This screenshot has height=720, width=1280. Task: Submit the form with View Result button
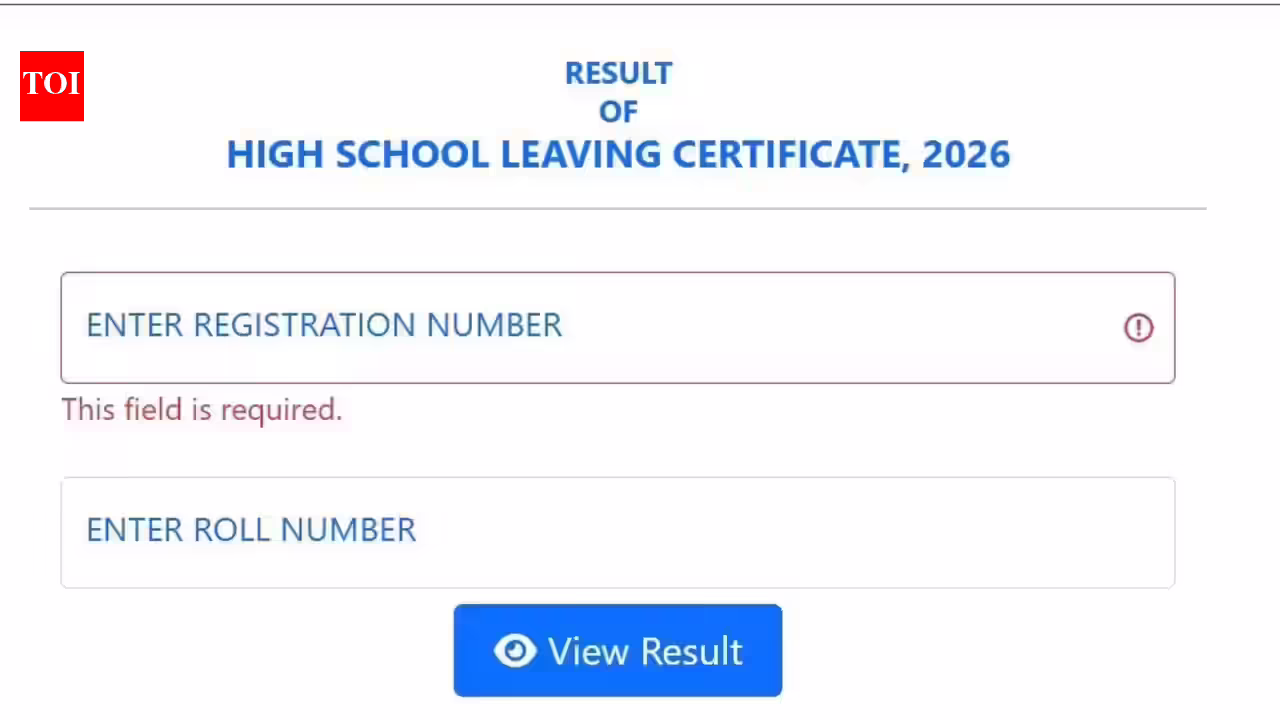coord(618,650)
